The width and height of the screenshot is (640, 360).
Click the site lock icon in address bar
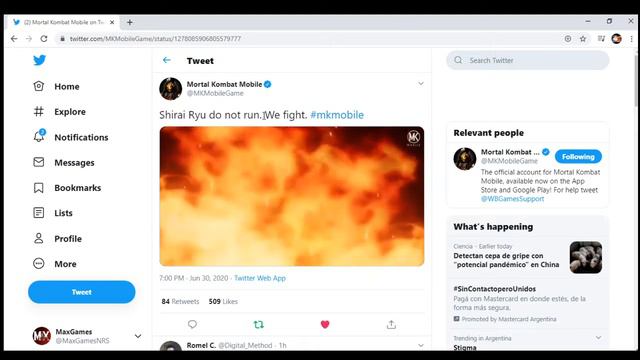click(x=62, y=39)
